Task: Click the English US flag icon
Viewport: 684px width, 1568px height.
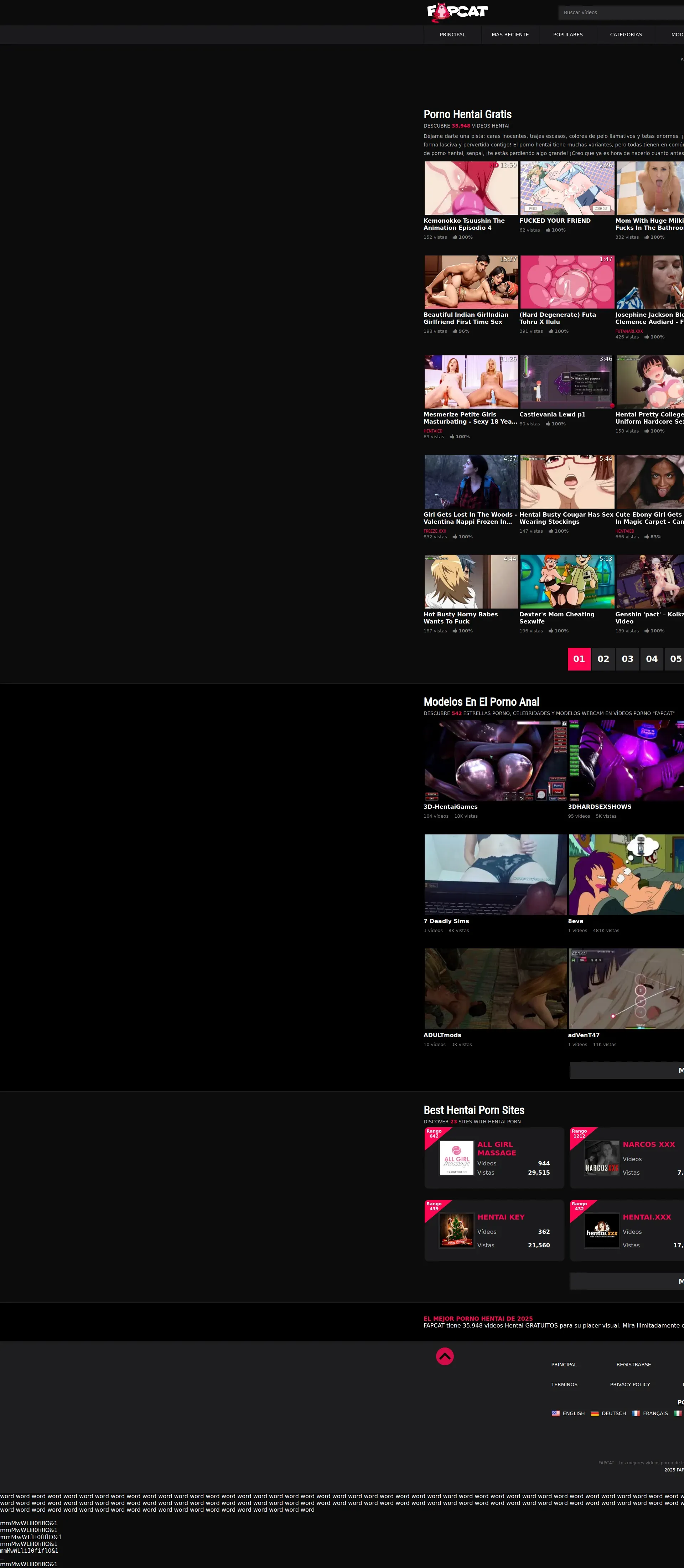Action: pos(556,1413)
